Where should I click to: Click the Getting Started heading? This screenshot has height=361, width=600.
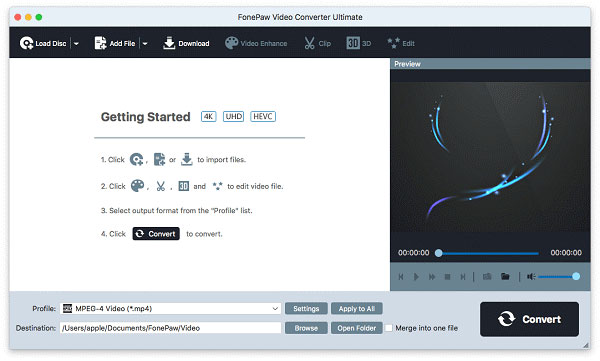(145, 117)
